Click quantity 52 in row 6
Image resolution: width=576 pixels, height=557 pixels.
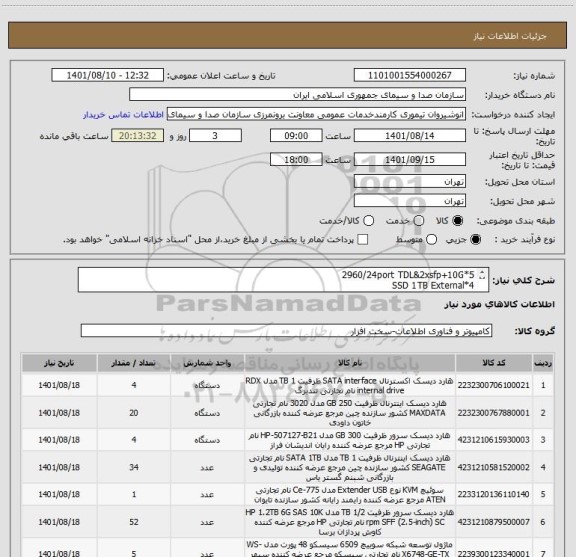pos(134,522)
